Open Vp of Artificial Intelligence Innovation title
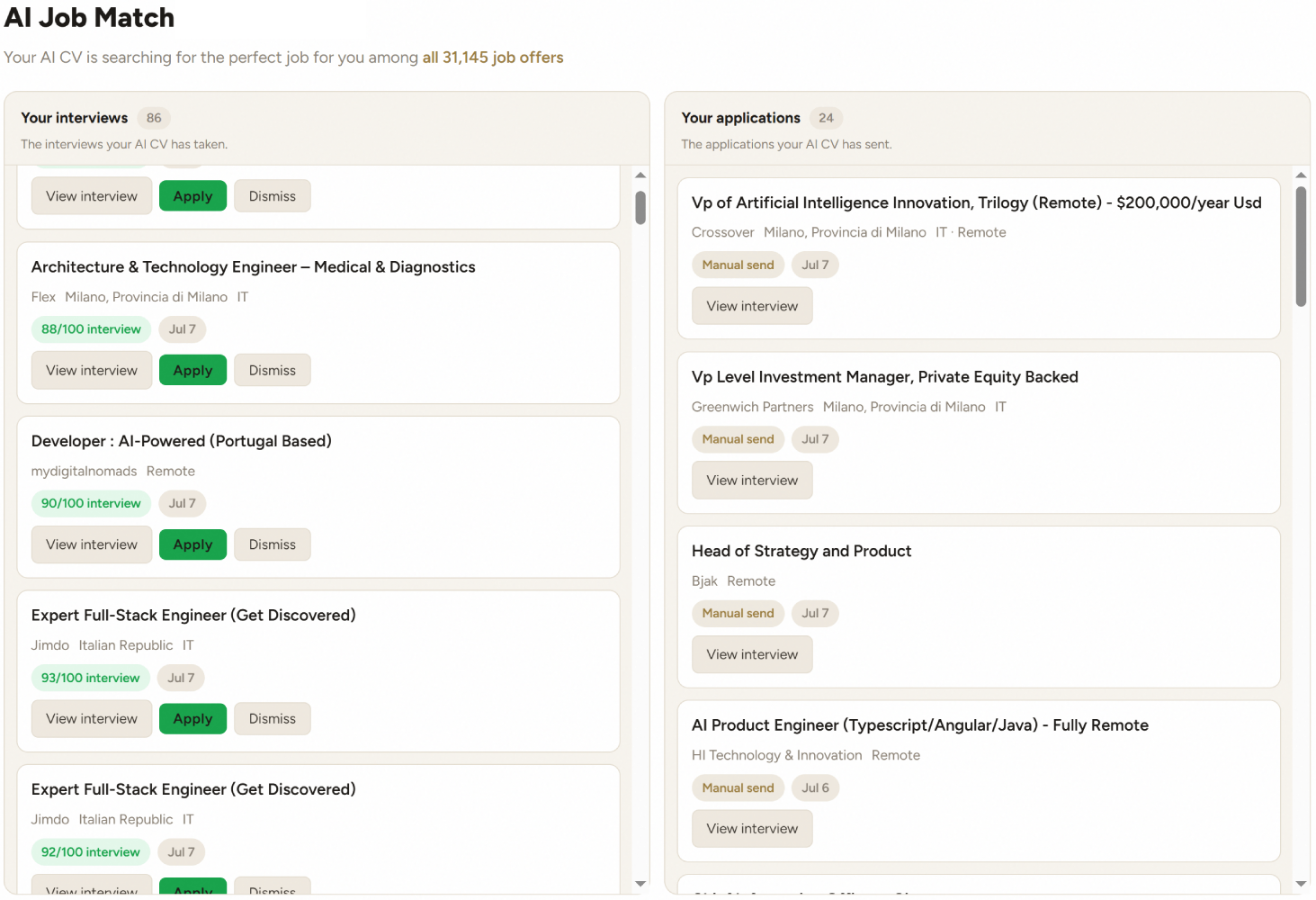 pyautogui.click(x=976, y=203)
